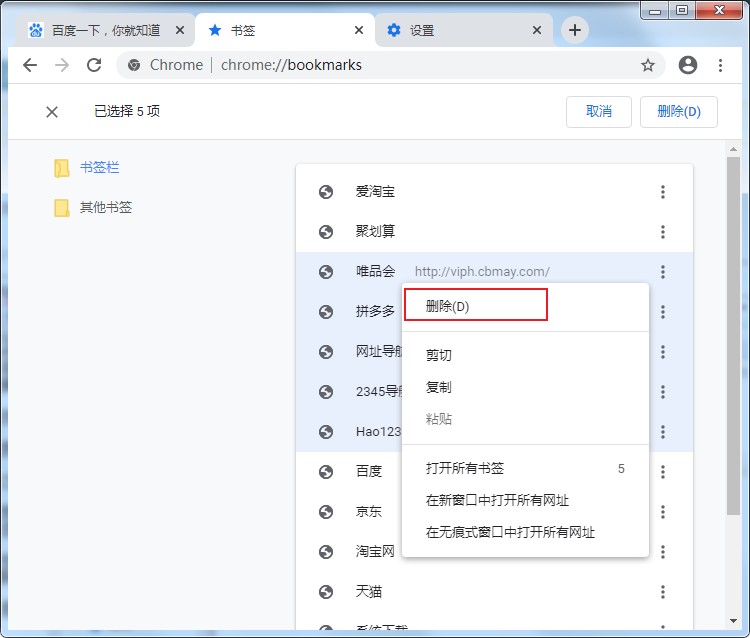The width and height of the screenshot is (750, 638).
Task: Select the 唯品会 bookmark
Action: click(495, 272)
